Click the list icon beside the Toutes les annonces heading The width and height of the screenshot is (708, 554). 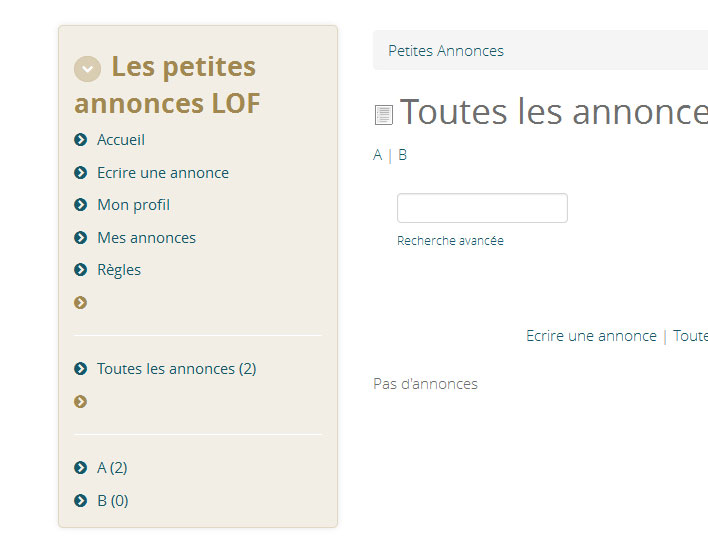tap(384, 115)
